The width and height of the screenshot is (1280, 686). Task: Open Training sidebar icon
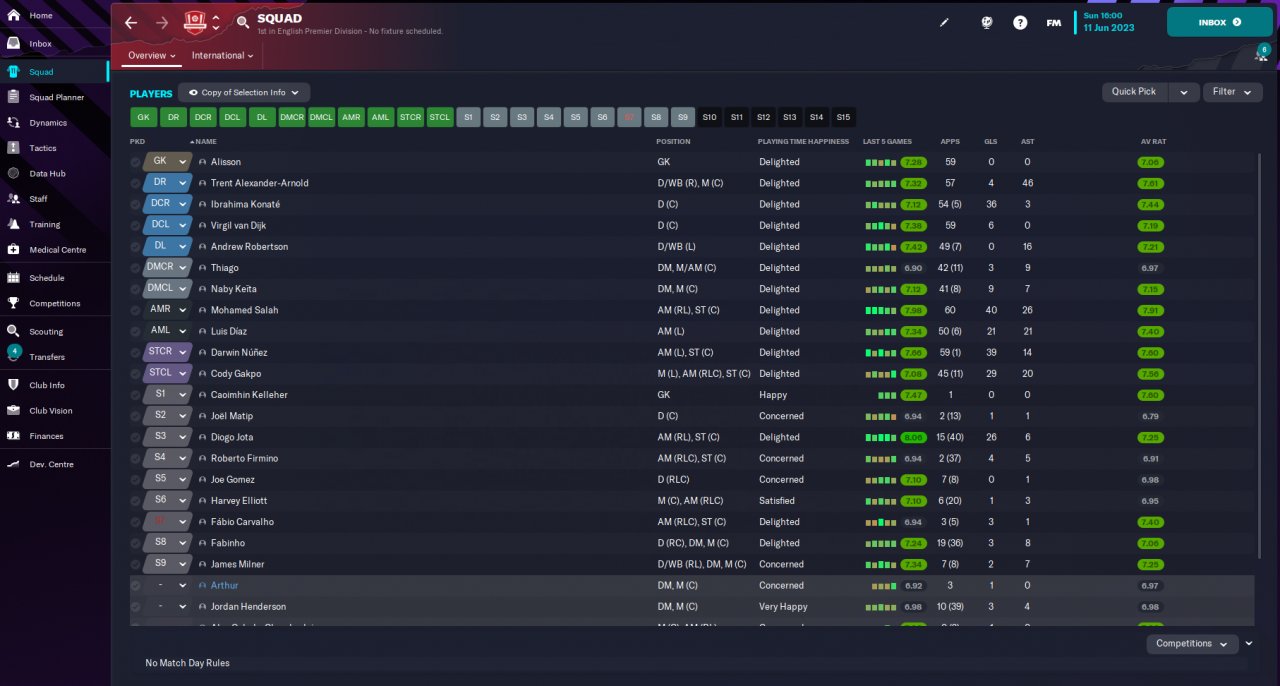[13, 224]
